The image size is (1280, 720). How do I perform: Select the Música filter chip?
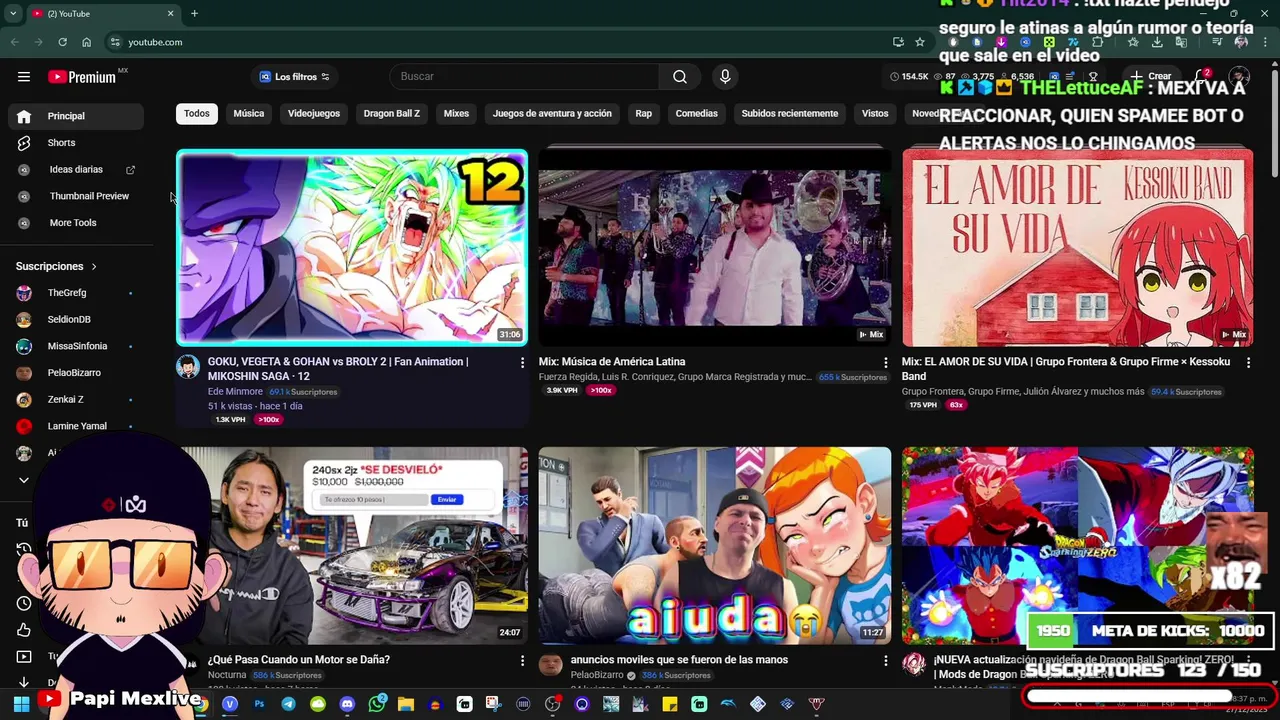tap(249, 113)
